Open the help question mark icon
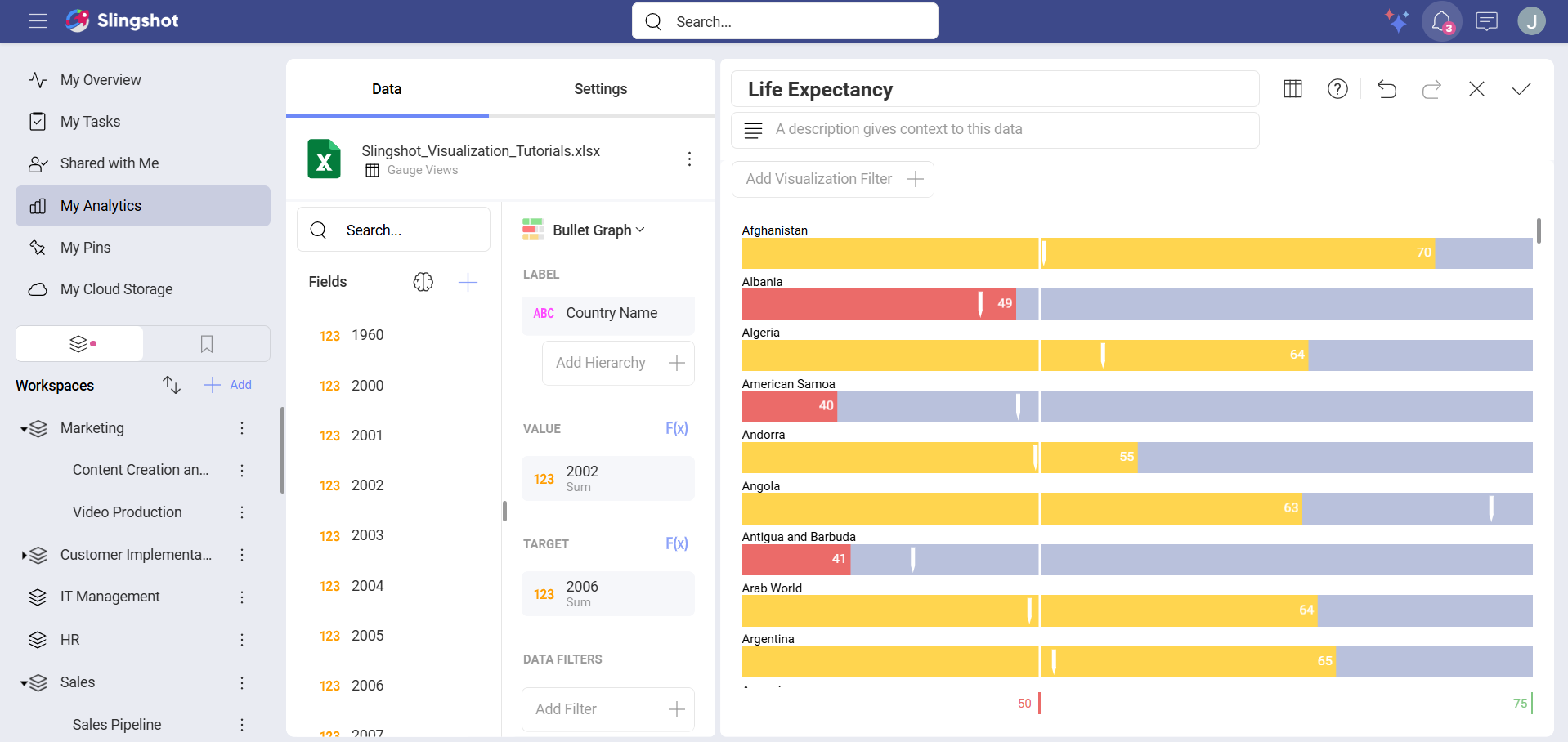 [x=1337, y=88]
